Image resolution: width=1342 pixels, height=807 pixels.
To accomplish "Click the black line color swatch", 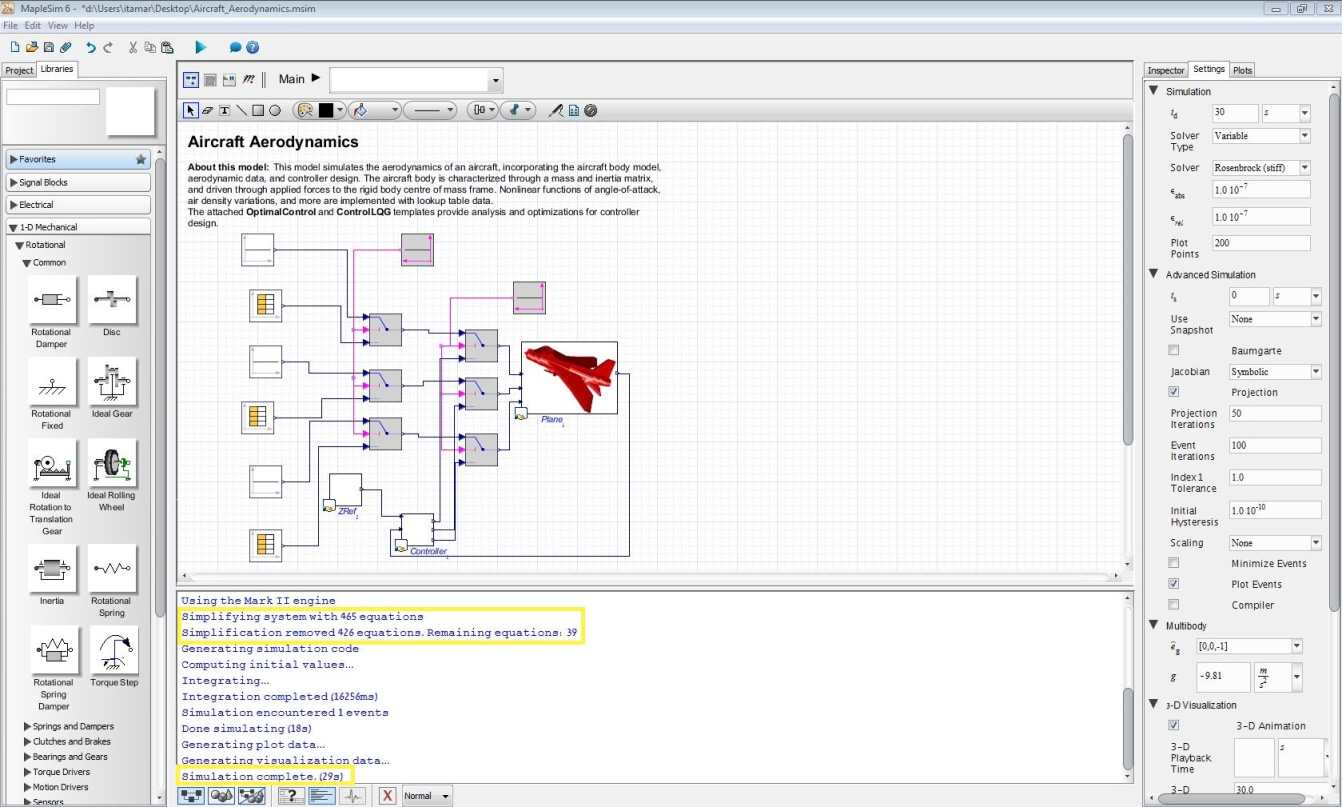I will [325, 110].
